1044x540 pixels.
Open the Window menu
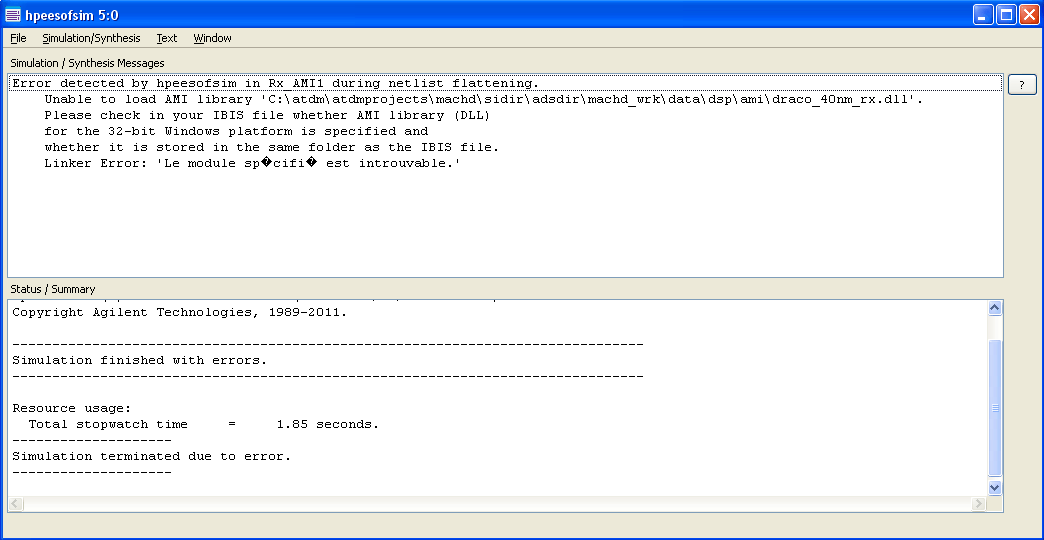coord(212,38)
